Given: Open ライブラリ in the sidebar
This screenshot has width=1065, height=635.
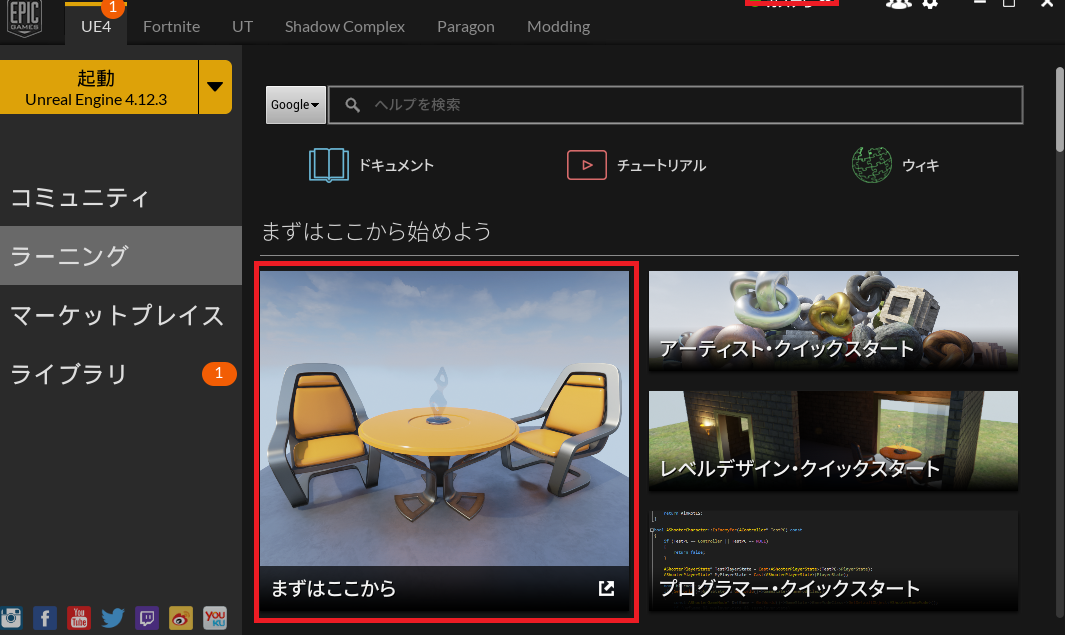Looking at the screenshot, I should point(121,374).
